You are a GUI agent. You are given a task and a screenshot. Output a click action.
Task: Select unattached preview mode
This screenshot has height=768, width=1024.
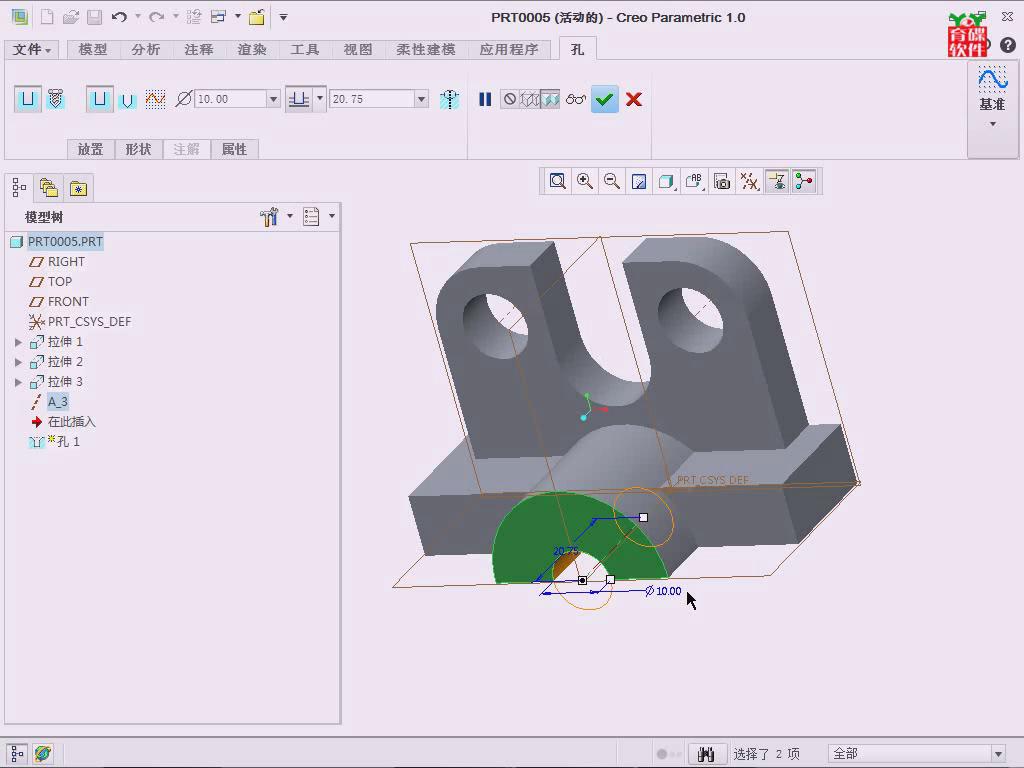point(530,99)
